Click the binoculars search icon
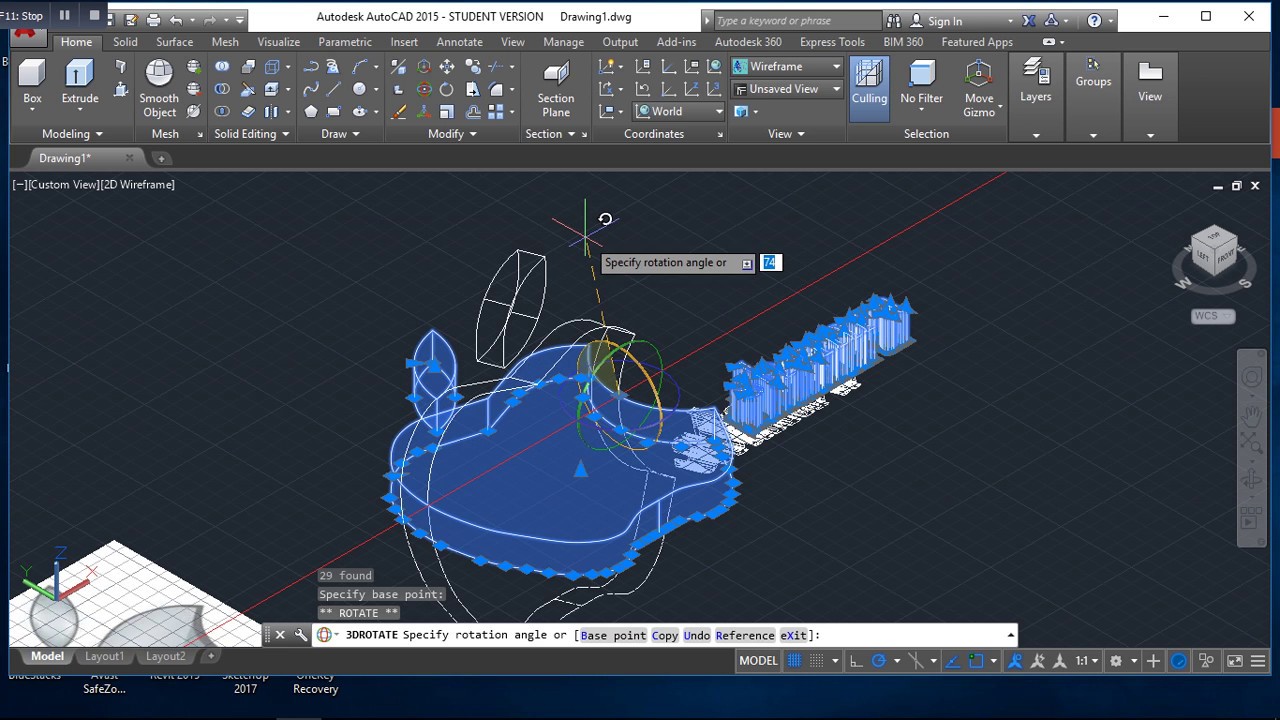The height and width of the screenshot is (720, 1280). click(x=893, y=20)
